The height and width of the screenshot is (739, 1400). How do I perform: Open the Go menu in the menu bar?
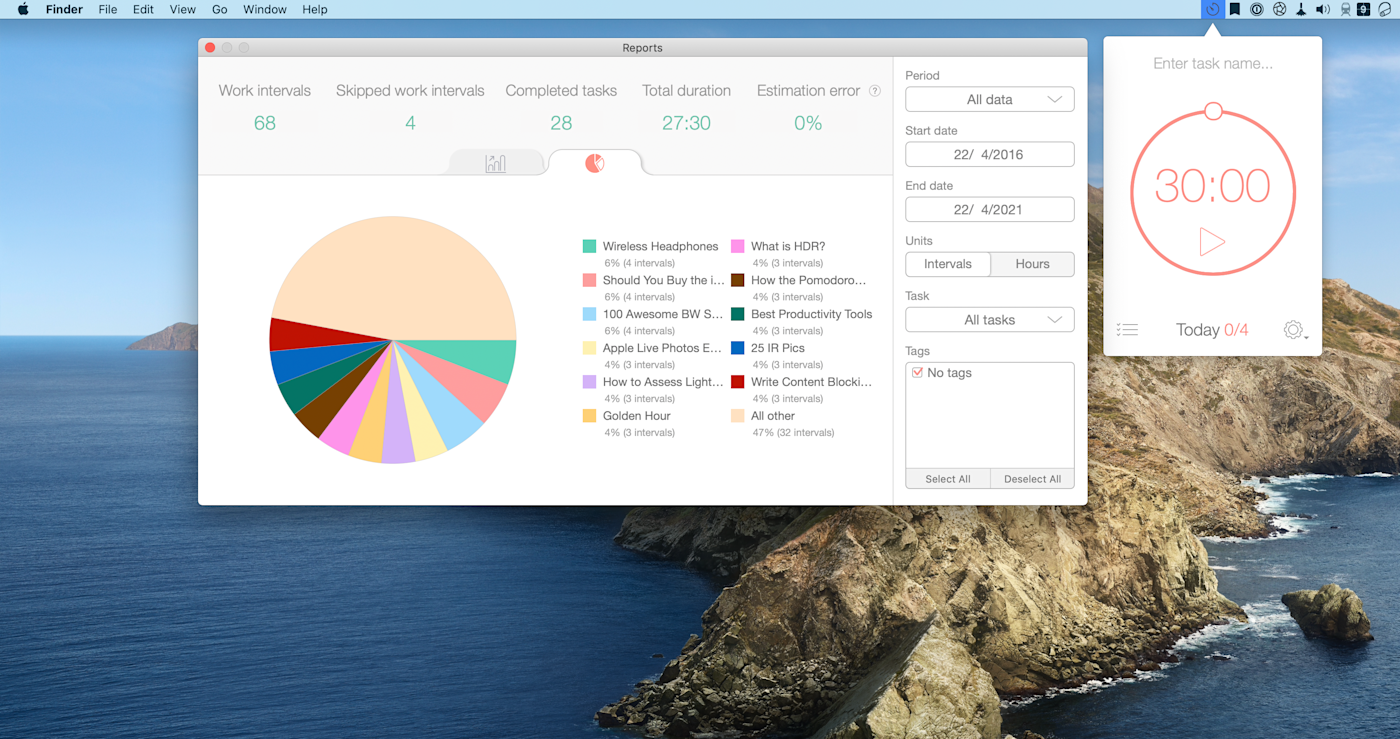219,9
